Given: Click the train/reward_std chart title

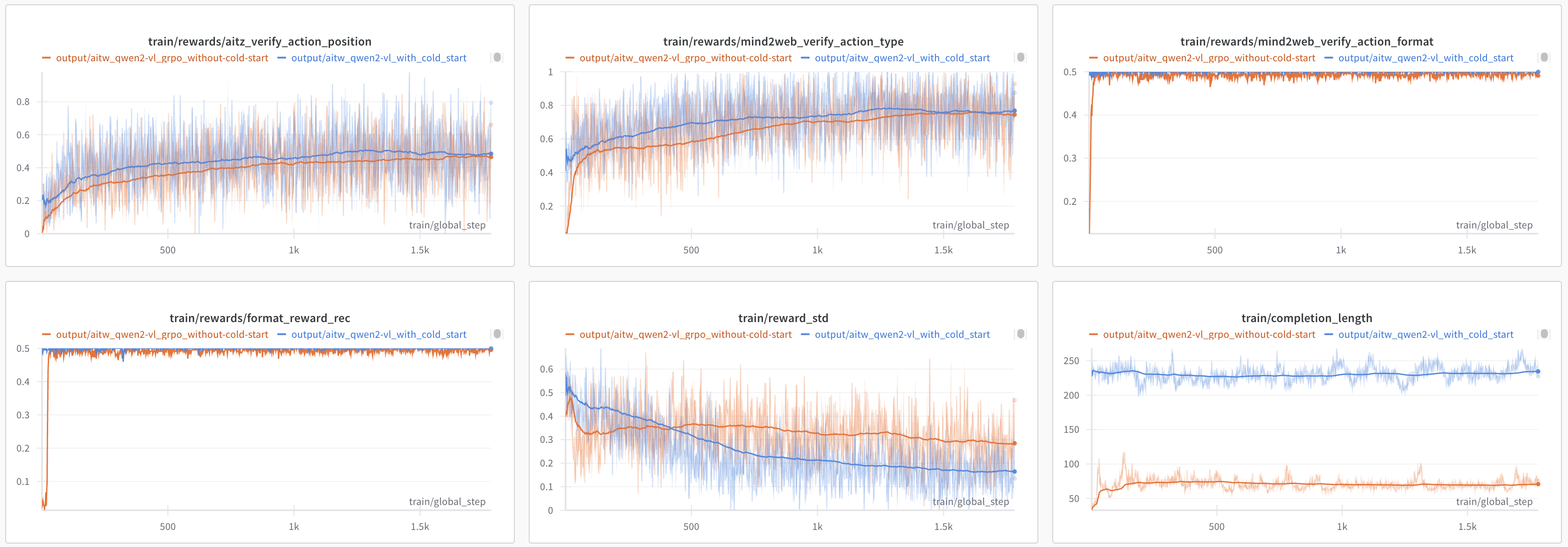Looking at the screenshot, I should 783,318.
